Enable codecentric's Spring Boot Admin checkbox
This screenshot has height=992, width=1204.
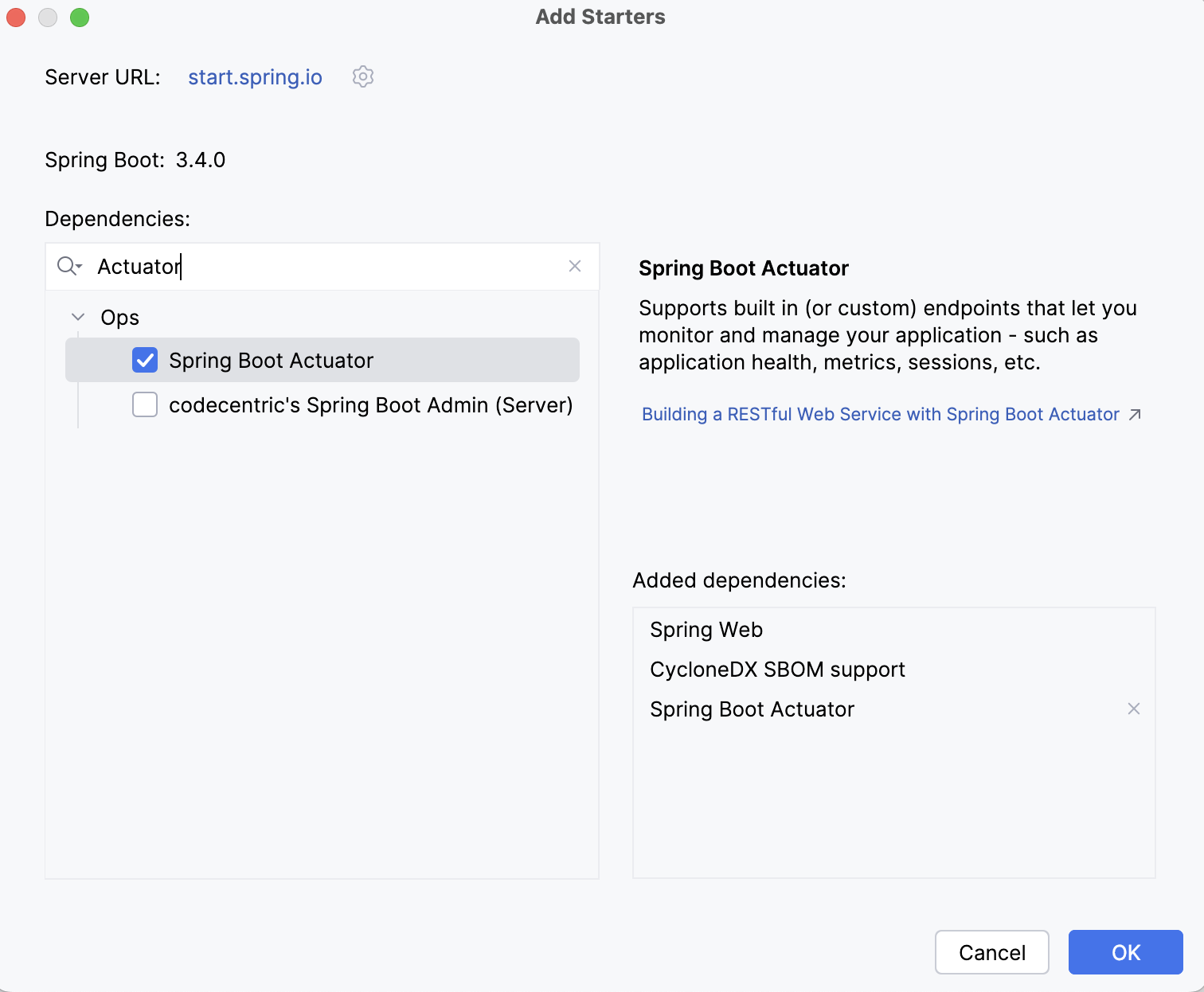145,405
